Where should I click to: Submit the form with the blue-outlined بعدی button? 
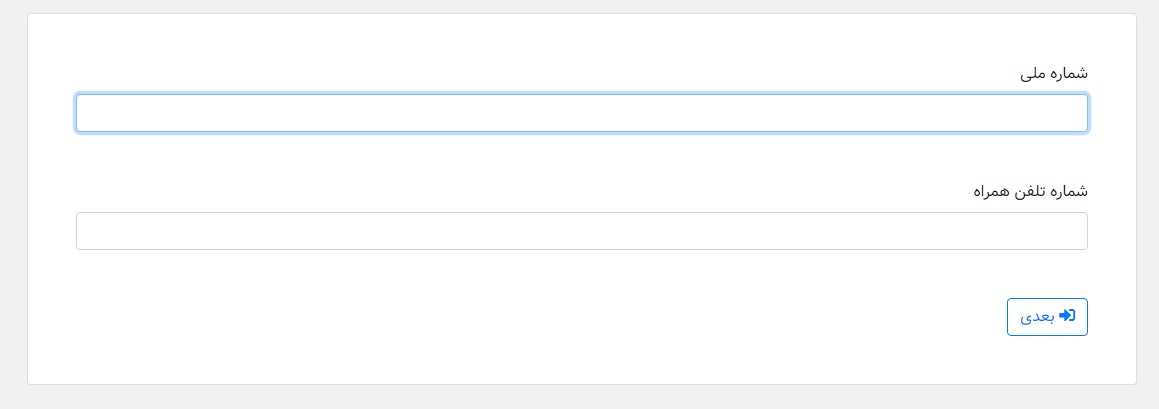[1047, 317]
